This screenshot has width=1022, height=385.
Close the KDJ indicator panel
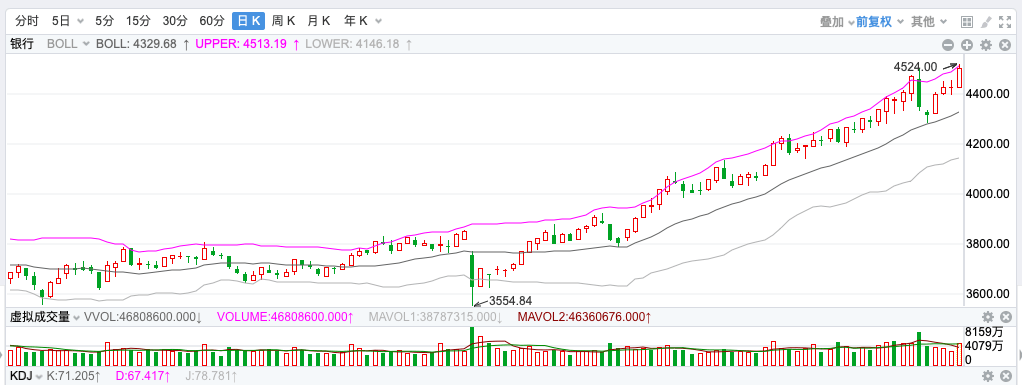1006,376
